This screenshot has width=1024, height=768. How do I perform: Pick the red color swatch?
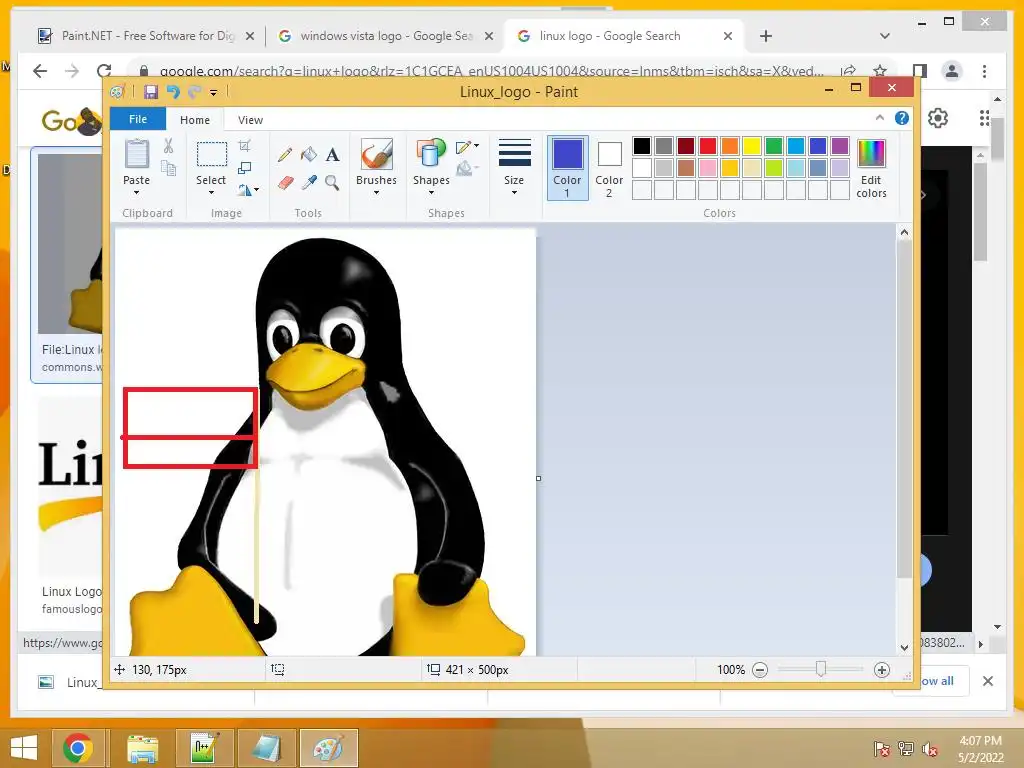708,146
